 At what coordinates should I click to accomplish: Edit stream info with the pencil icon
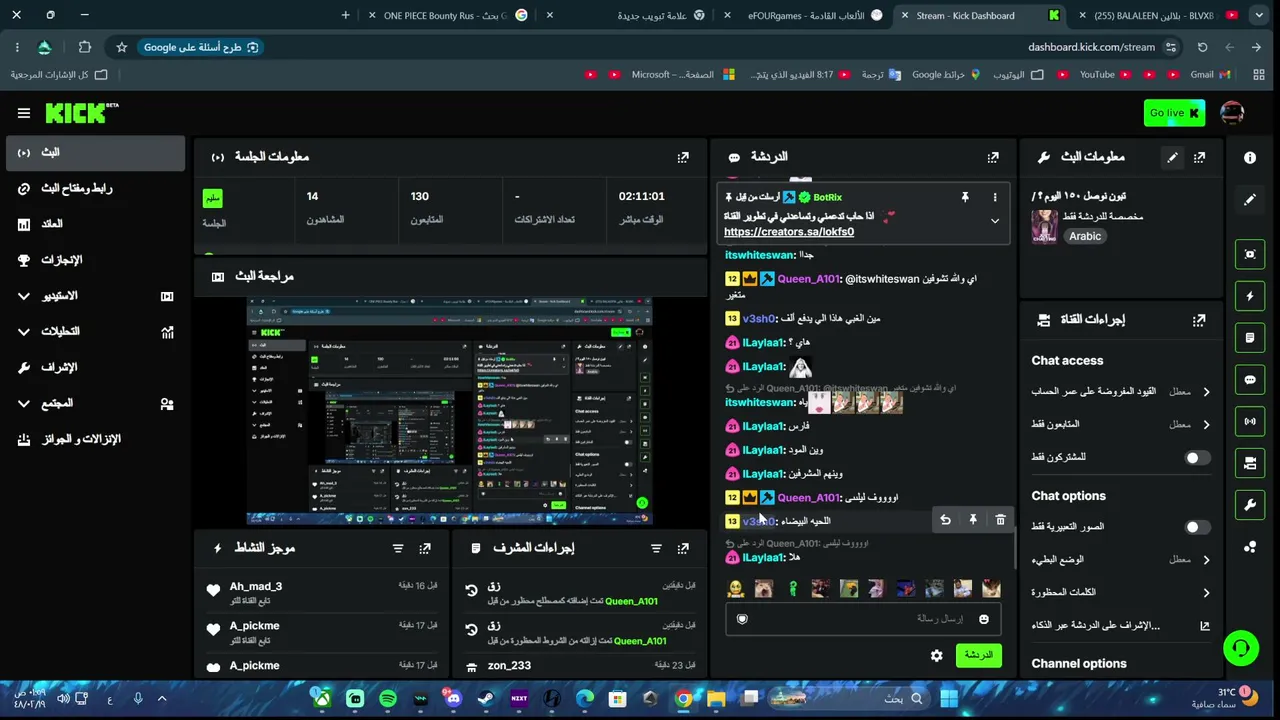tap(1172, 157)
